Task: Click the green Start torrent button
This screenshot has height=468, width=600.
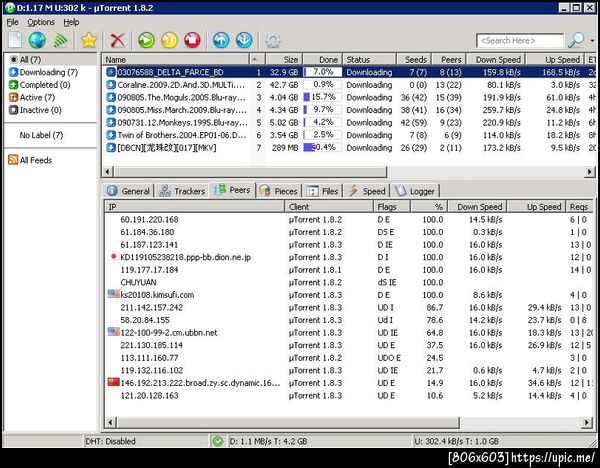Action: click(x=146, y=40)
